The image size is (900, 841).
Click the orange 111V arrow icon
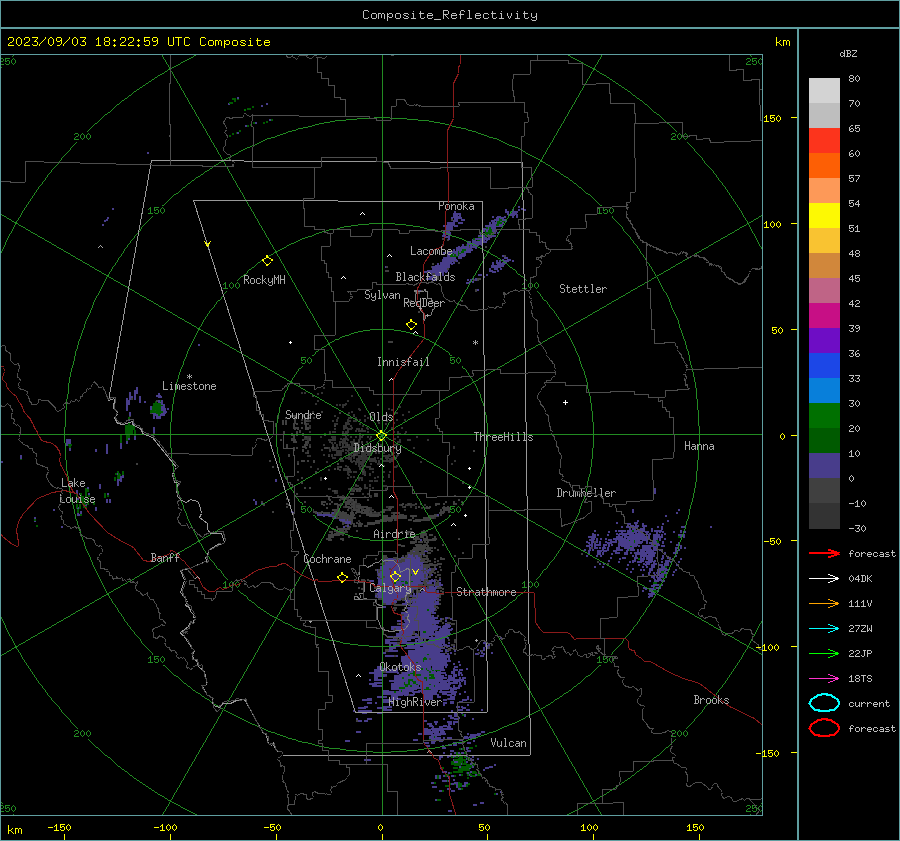(x=824, y=603)
